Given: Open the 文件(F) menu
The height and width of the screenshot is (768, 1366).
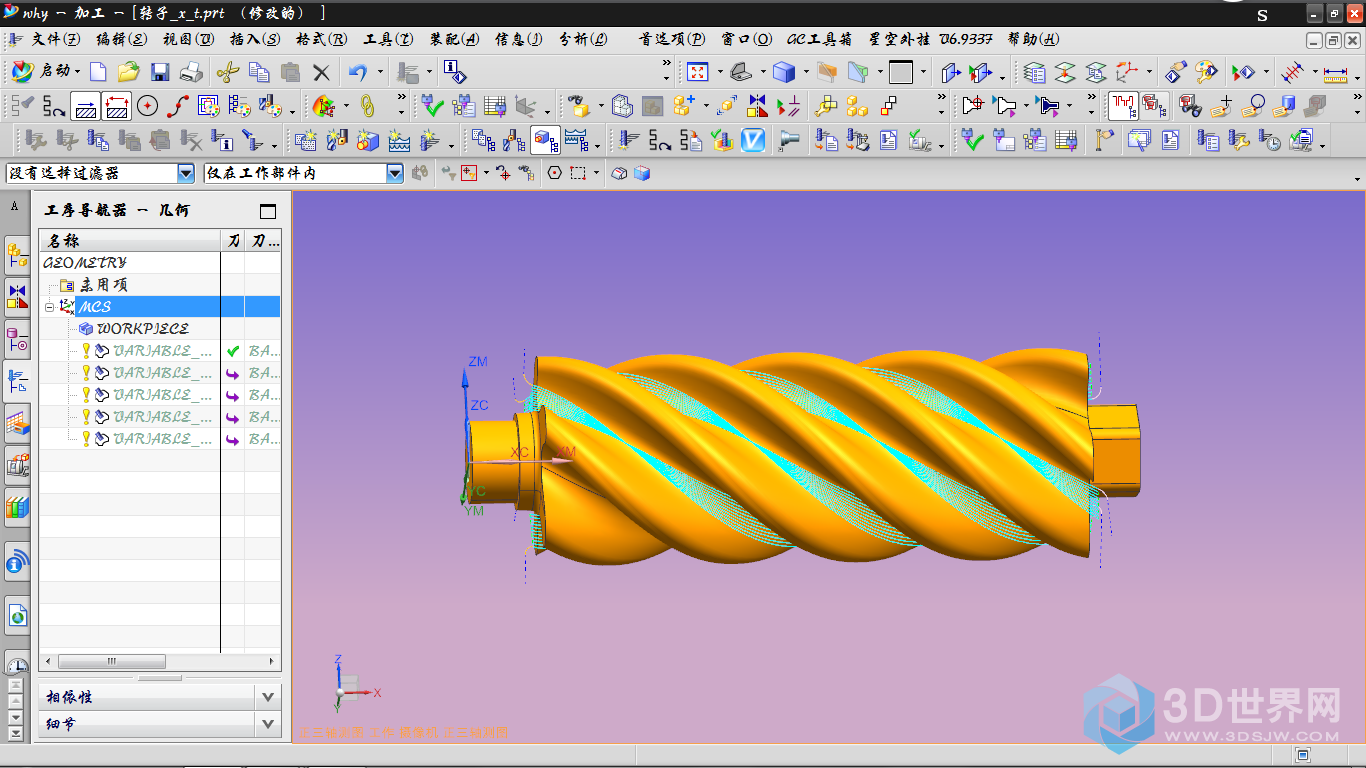Looking at the screenshot, I should click(x=55, y=39).
